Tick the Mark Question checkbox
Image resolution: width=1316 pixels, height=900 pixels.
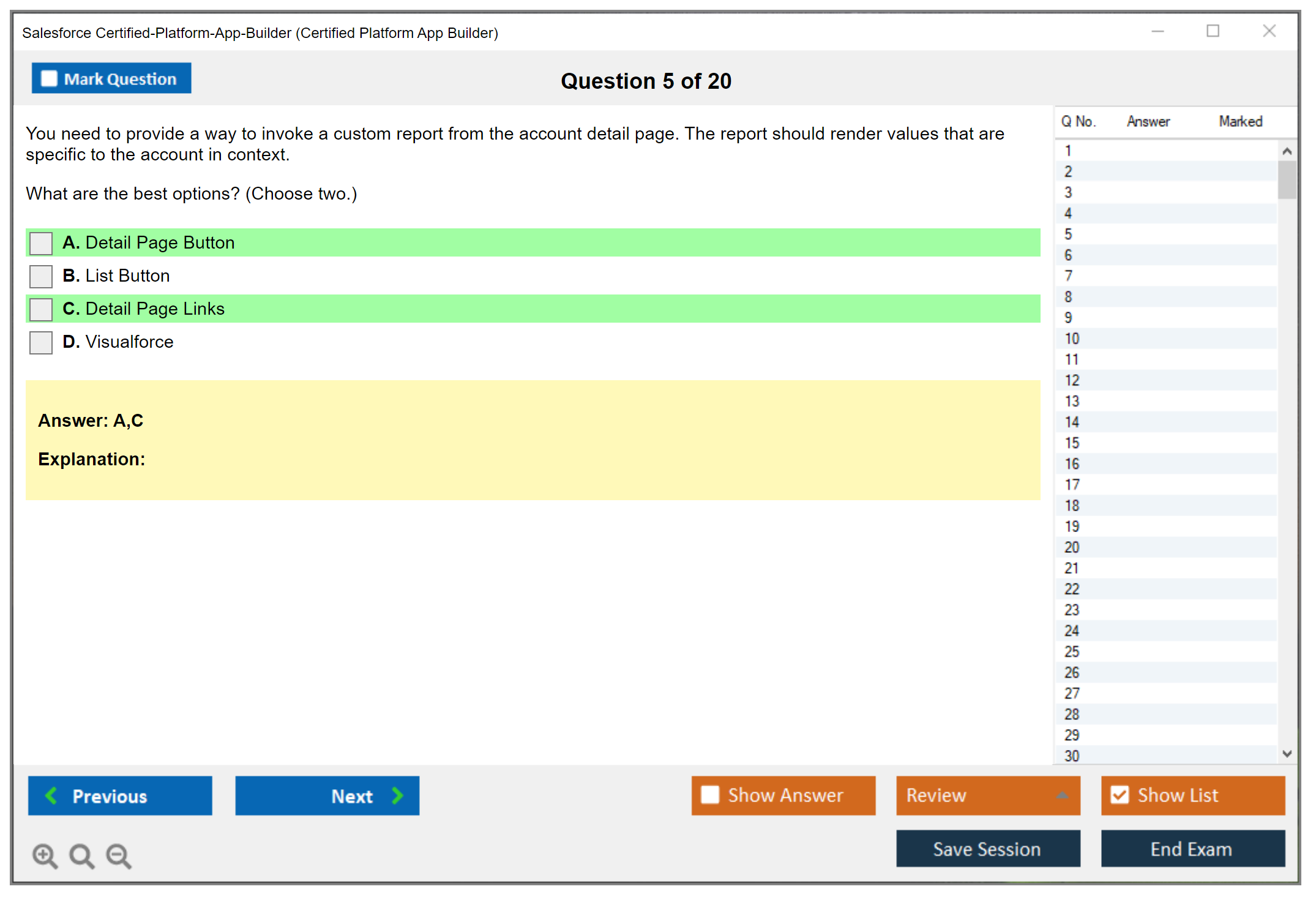point(49,79)
